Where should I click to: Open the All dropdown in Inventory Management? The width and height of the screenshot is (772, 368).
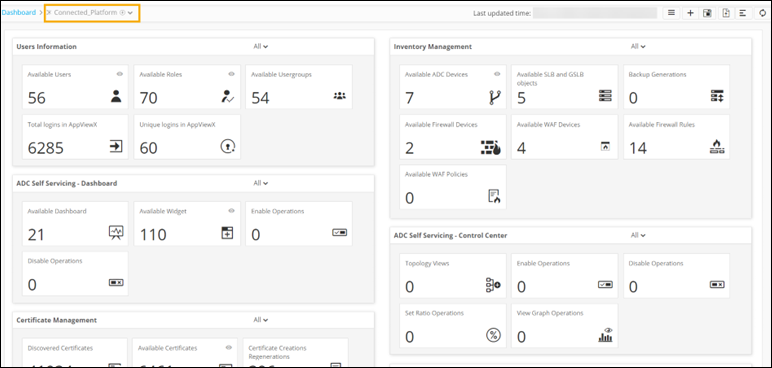638,46
